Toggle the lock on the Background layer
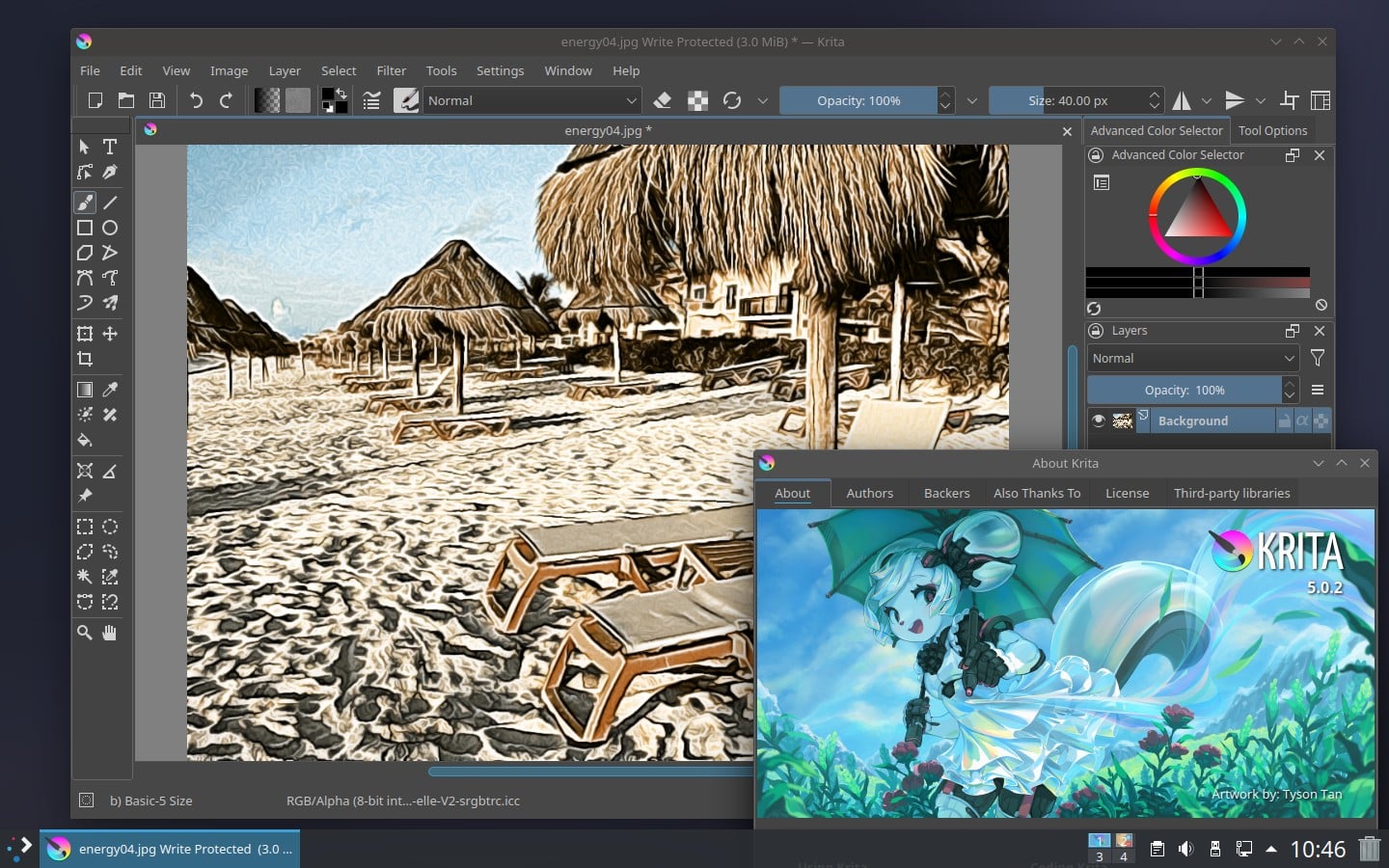1389x868 pixels. pos(1284,420)
